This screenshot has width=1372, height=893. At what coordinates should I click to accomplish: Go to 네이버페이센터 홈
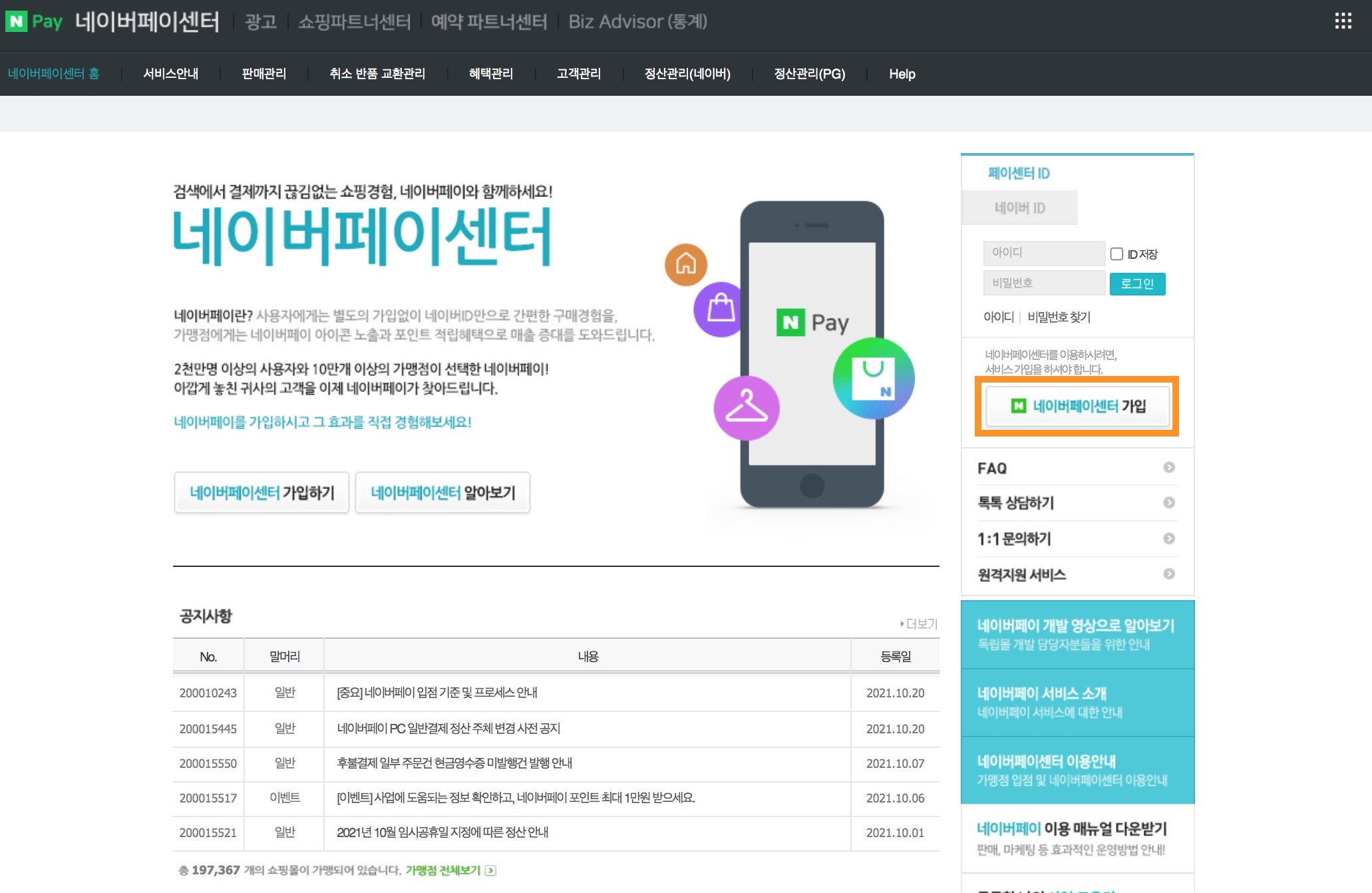tap(53, 74)
